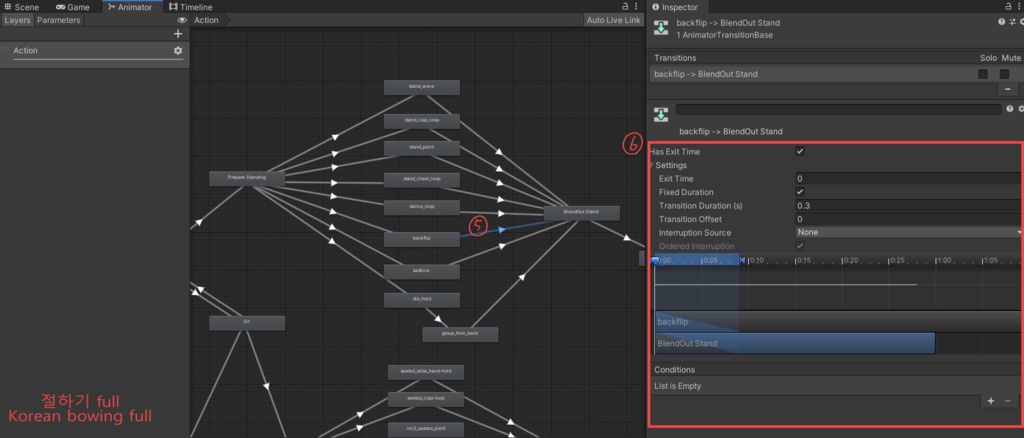Click the Transition Duration field
Image resolution: width=1024 pixels, height=438 pixels.
coord(909,206)
